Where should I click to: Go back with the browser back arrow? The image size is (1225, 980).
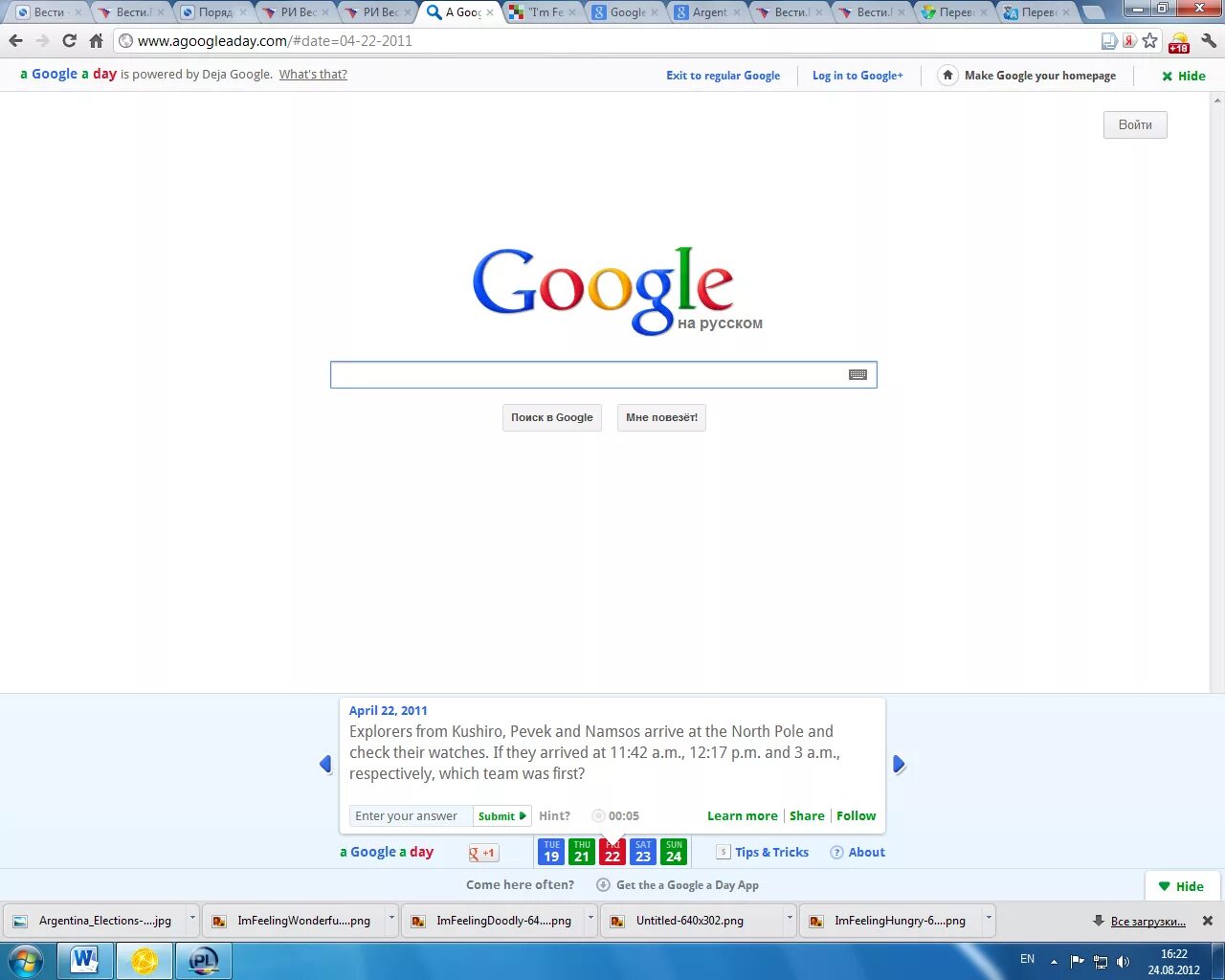coord(15,41)
